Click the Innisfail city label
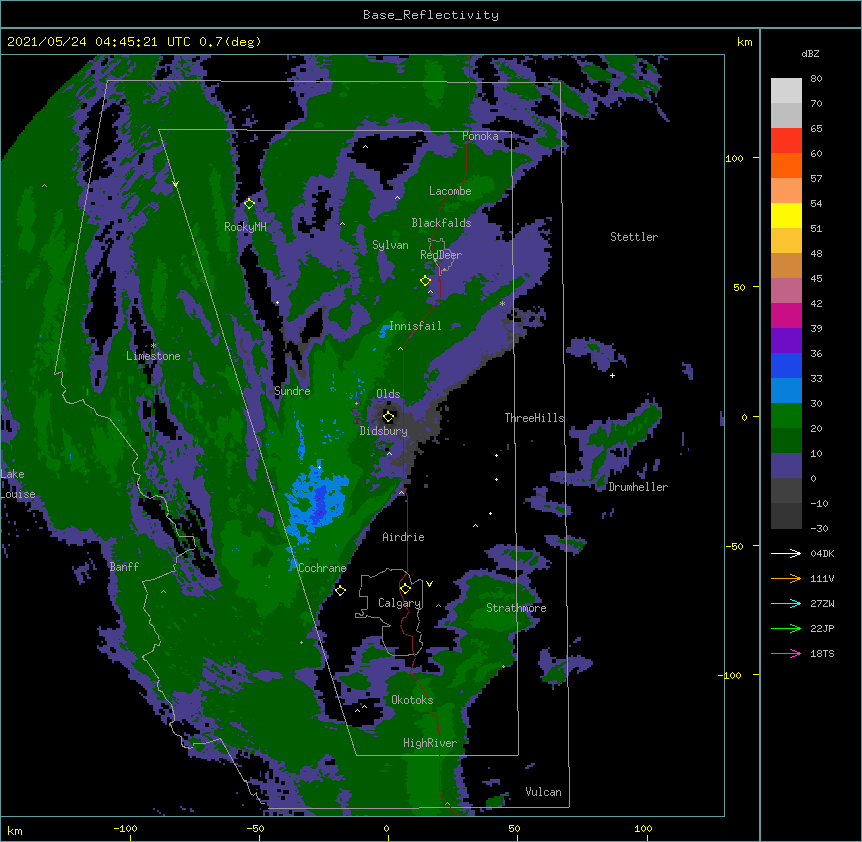This screenshot has height=842, width=862. click(415, 326)
